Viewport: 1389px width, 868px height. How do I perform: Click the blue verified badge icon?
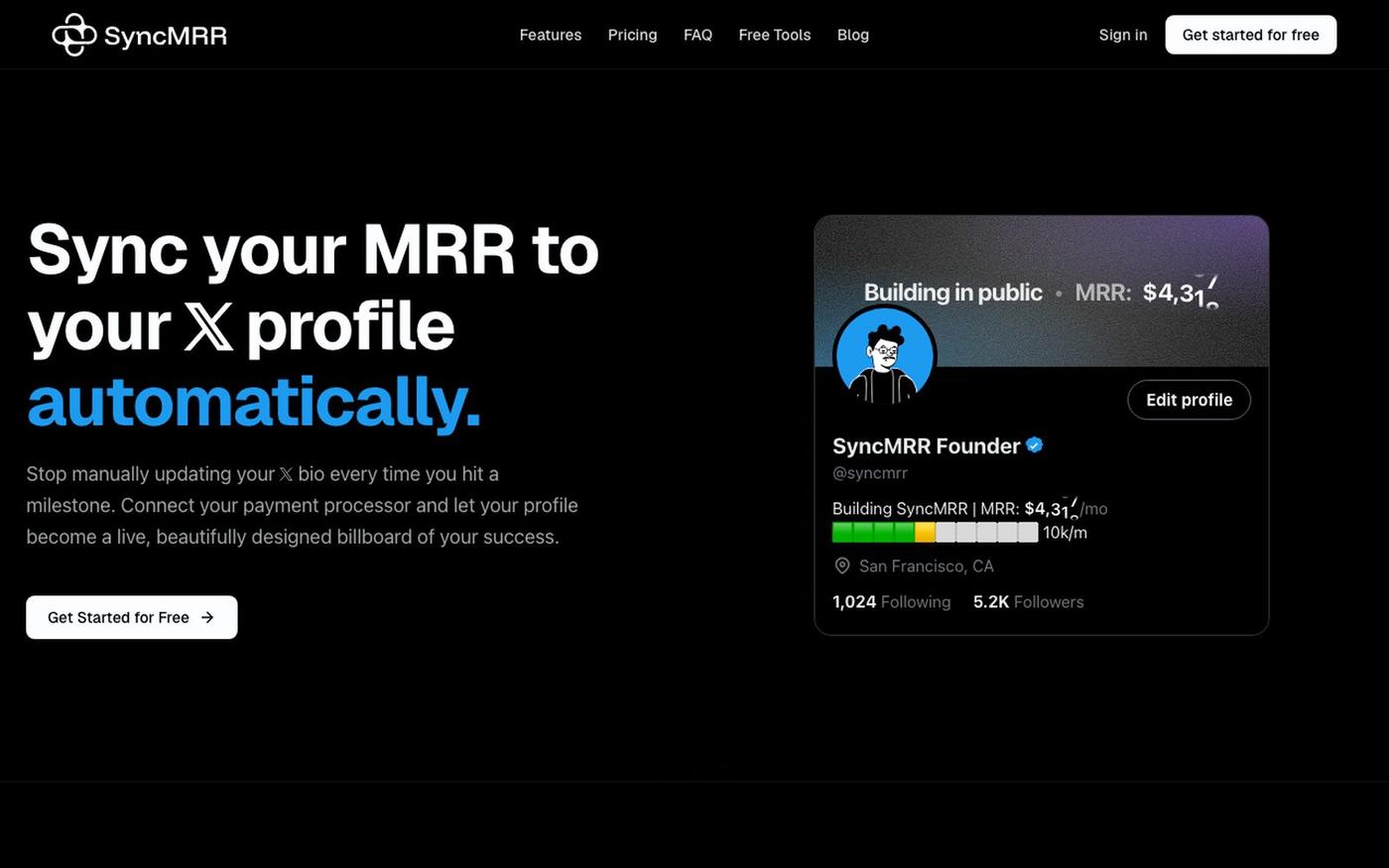pos(1034,445)
